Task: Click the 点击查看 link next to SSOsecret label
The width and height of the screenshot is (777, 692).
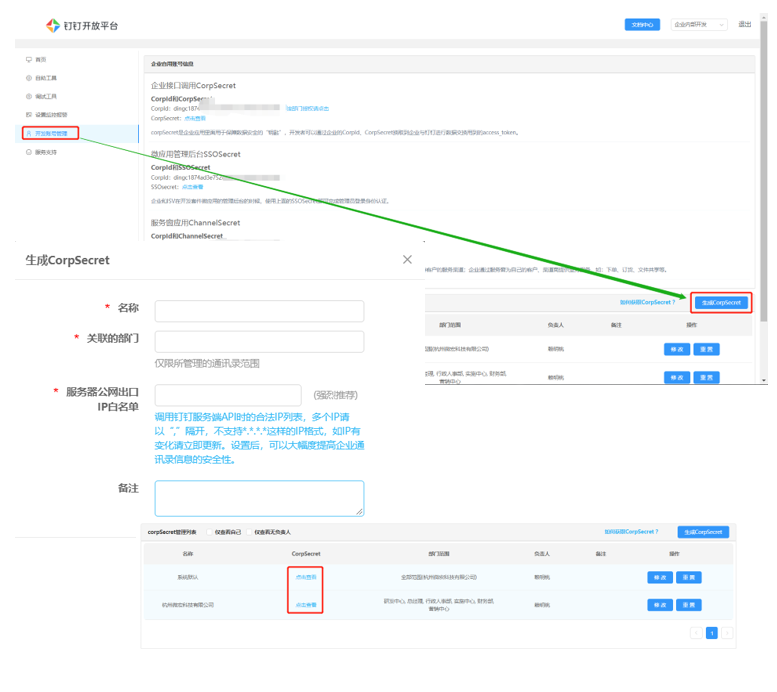Action: (192, 187)
